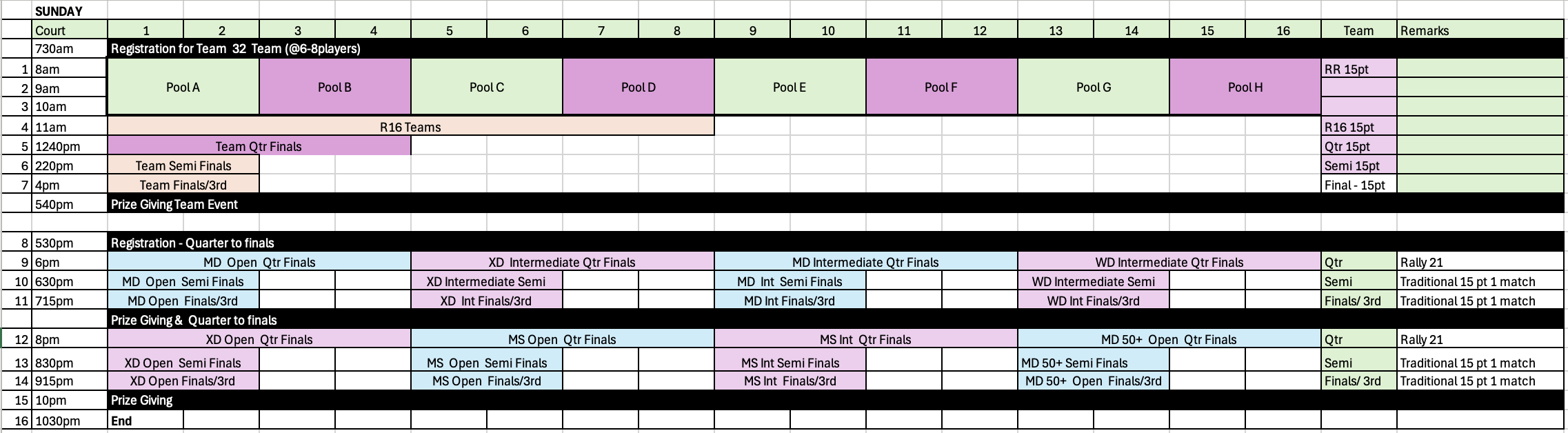Select the WD Intermediate Semi cell
The image size is (1568, 433).
tap(1094, 281)
